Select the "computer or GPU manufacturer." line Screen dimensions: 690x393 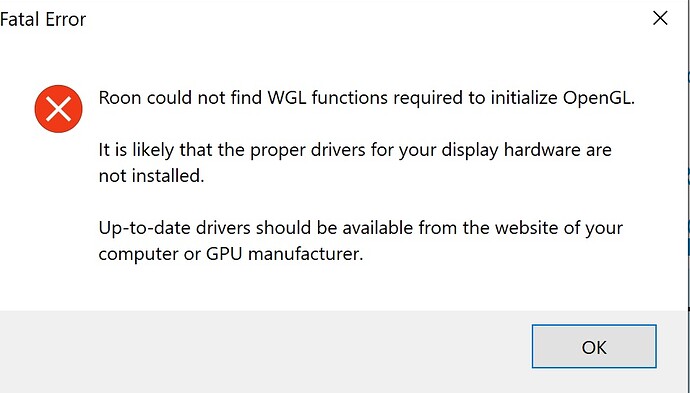coord(231,254)
